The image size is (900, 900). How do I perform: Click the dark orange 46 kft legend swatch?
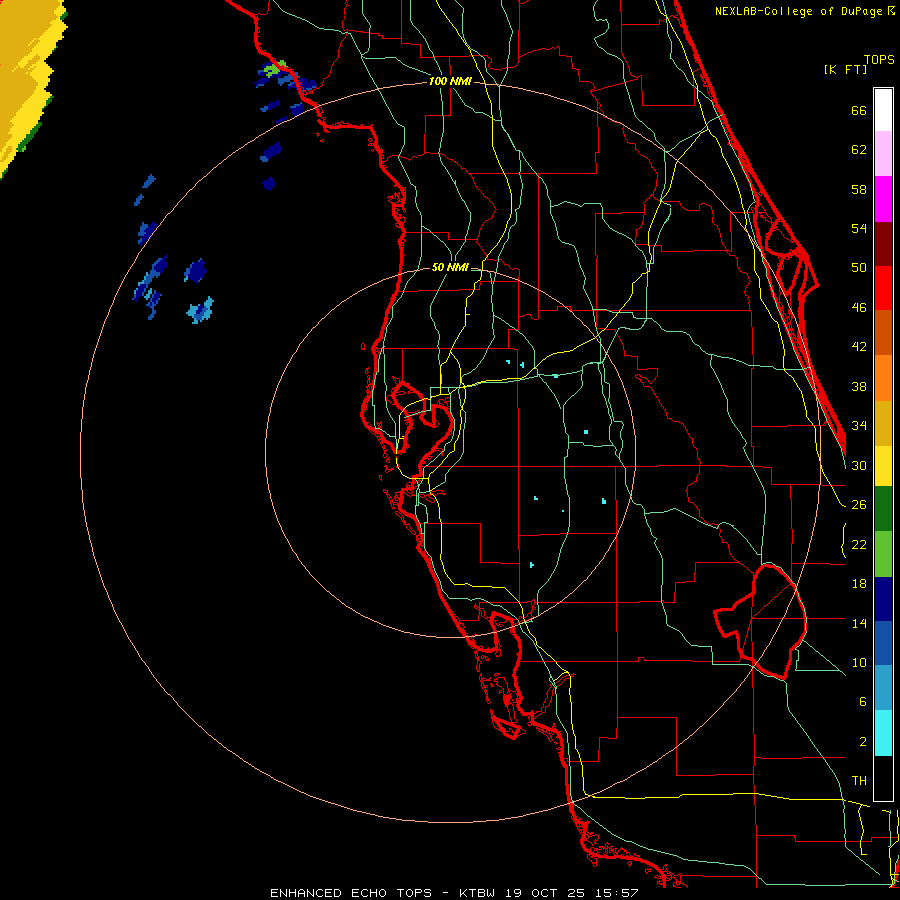[x=883, y=333]
